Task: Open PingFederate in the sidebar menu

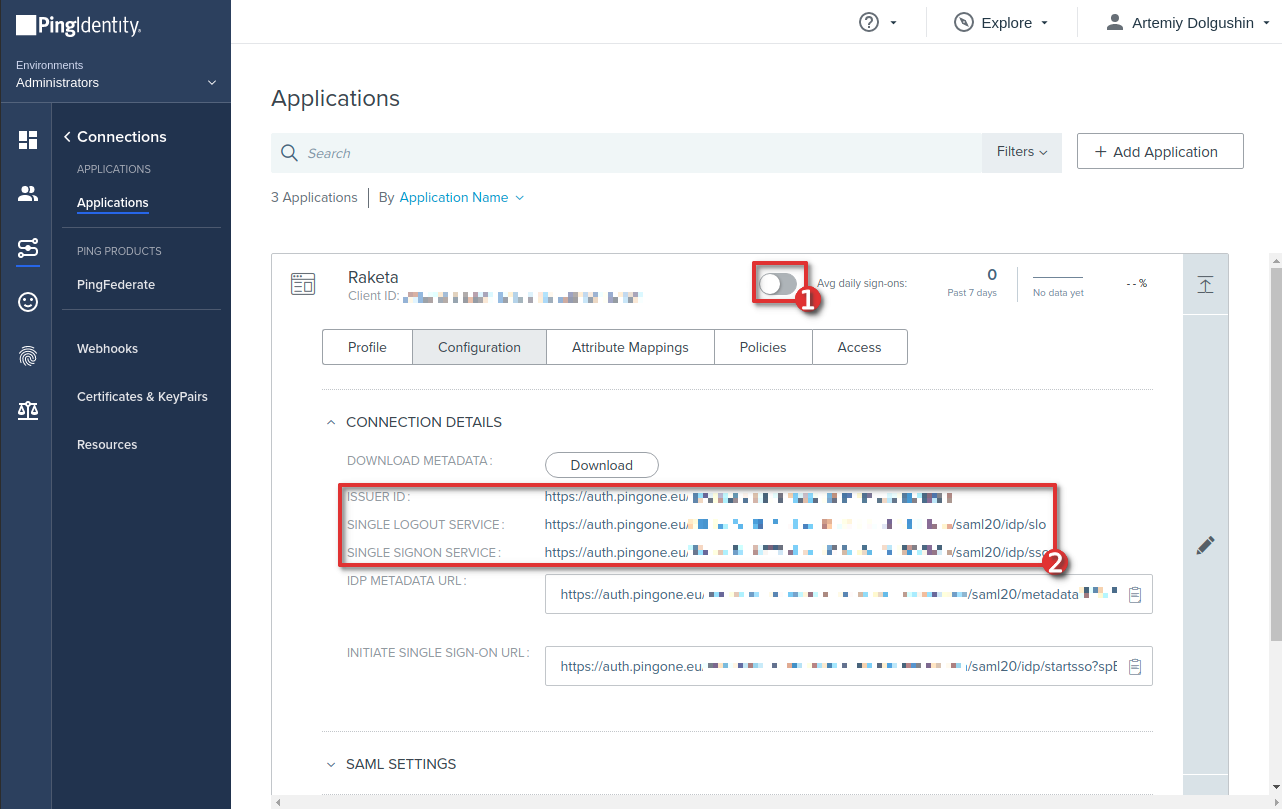Action: pyautogui.click(x=116, y=285)
